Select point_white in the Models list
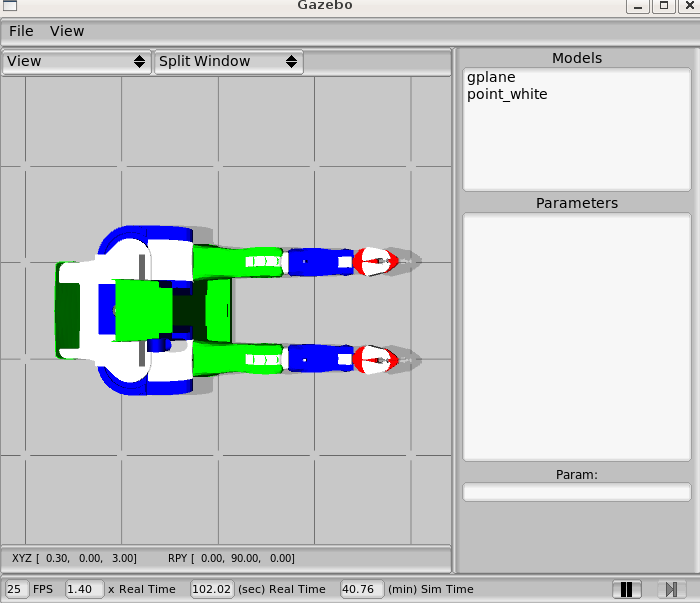 point(507,94)
